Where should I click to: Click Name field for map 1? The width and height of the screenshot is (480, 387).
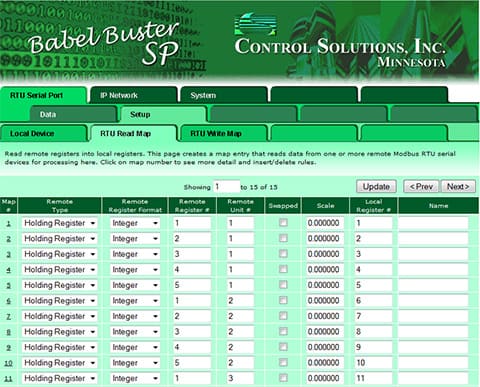tap(433, 223)
